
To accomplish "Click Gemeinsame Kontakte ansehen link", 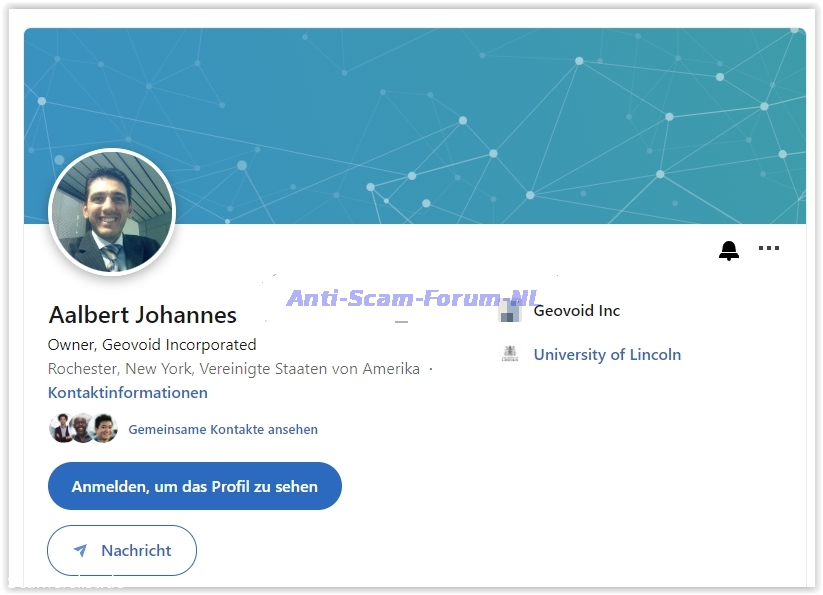I will [223, 430].
